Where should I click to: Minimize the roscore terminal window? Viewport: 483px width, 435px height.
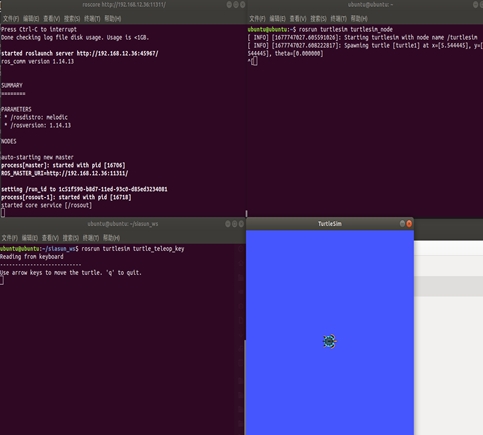229,5
